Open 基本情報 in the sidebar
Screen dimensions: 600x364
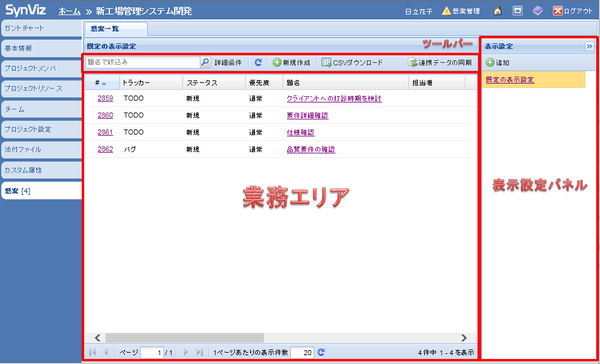(x=41, y=49)
